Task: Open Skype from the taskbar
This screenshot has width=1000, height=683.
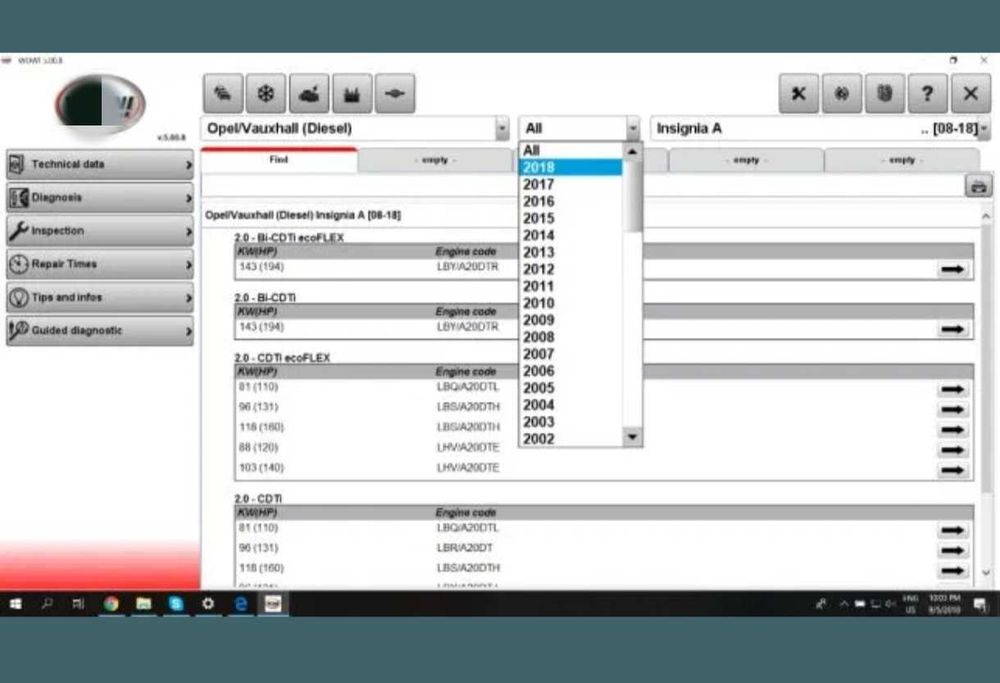Action: click(x=176, y=603)
